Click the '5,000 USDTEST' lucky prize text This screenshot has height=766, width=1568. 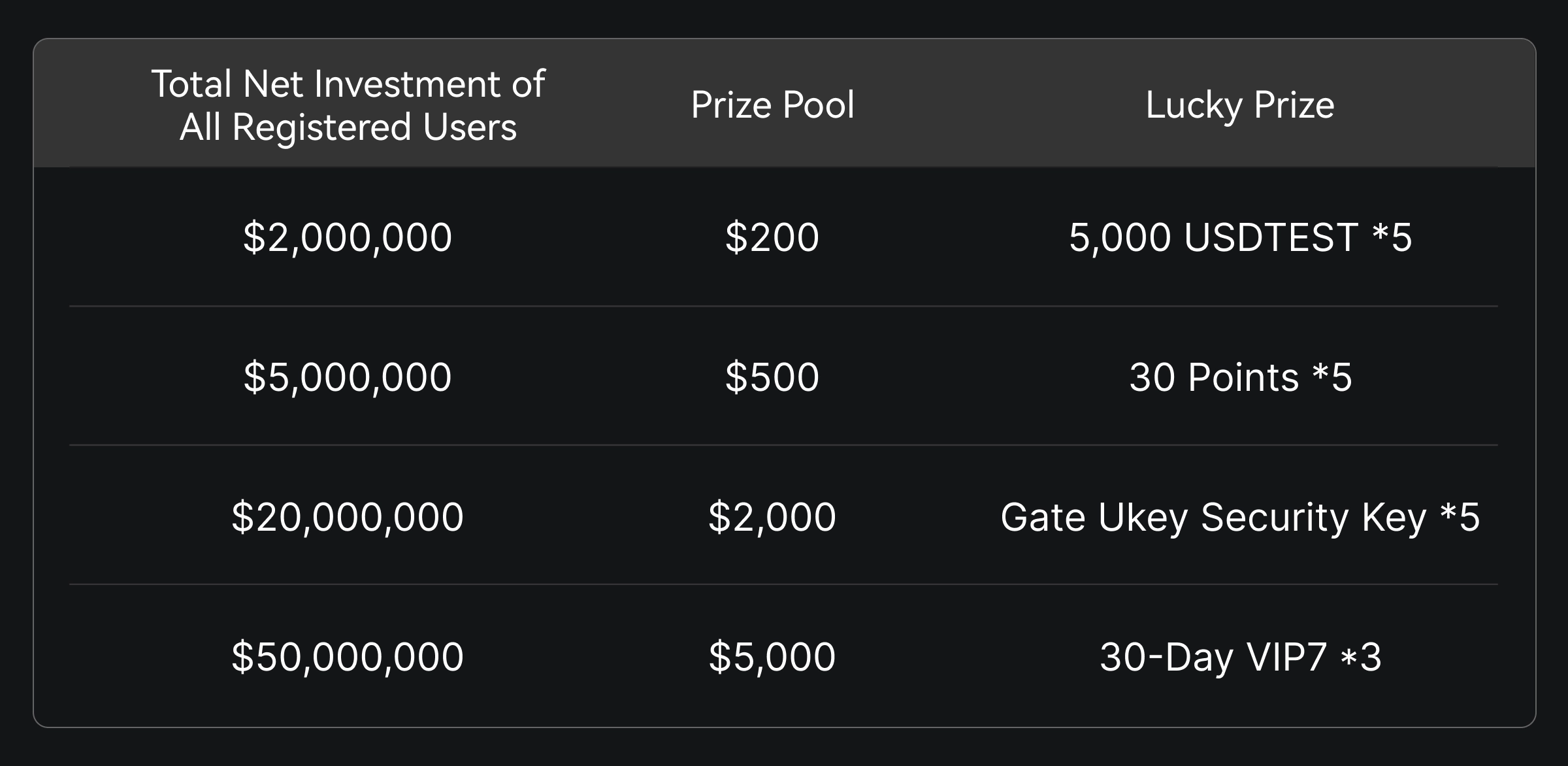coord(1213,237)
